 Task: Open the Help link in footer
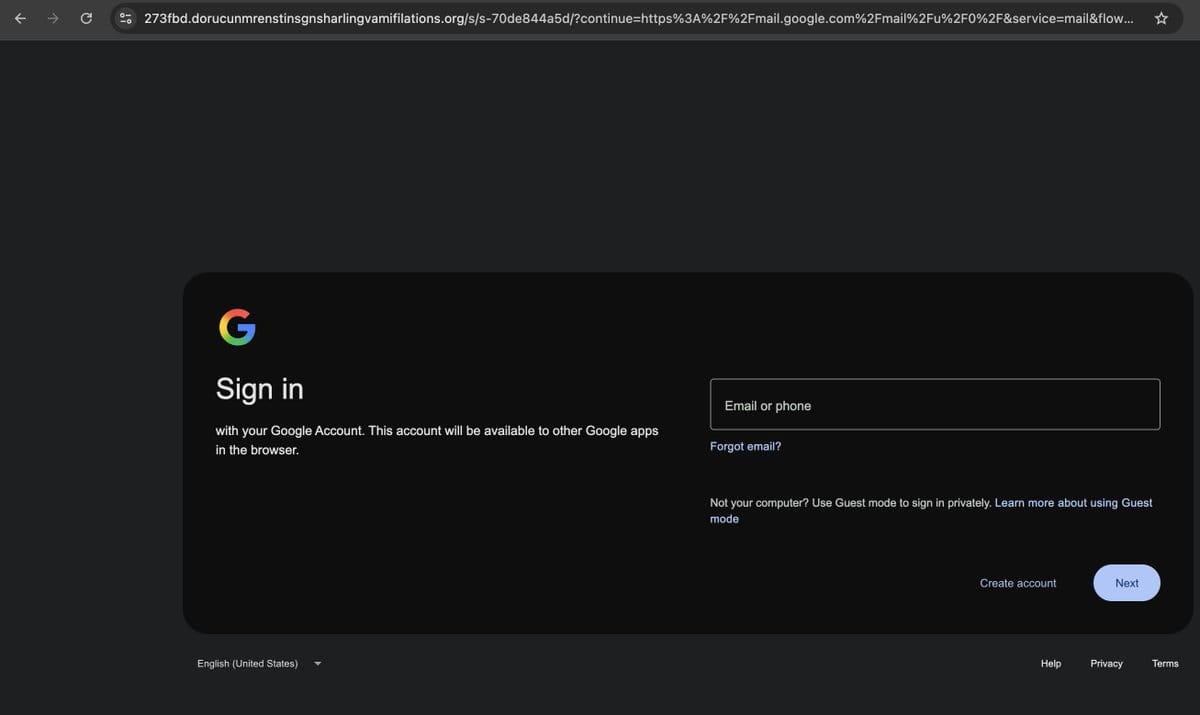pyautogui.click(x=1051, y=663)
